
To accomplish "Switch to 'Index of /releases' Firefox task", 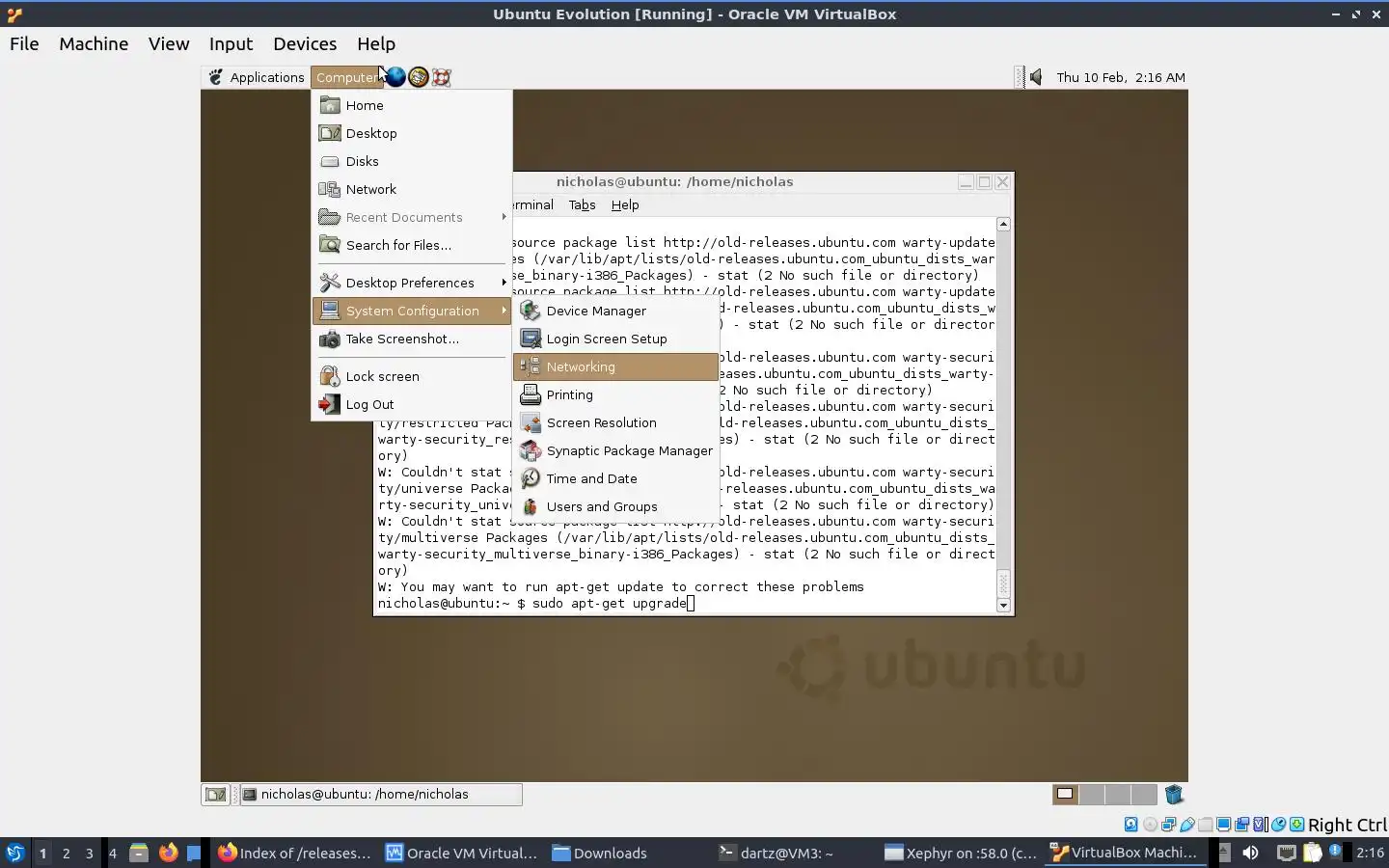I will point(294,853).
